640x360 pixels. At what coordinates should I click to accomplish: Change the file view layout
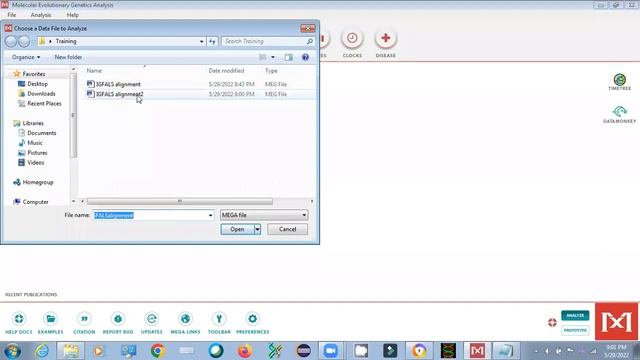coord(263,57)
